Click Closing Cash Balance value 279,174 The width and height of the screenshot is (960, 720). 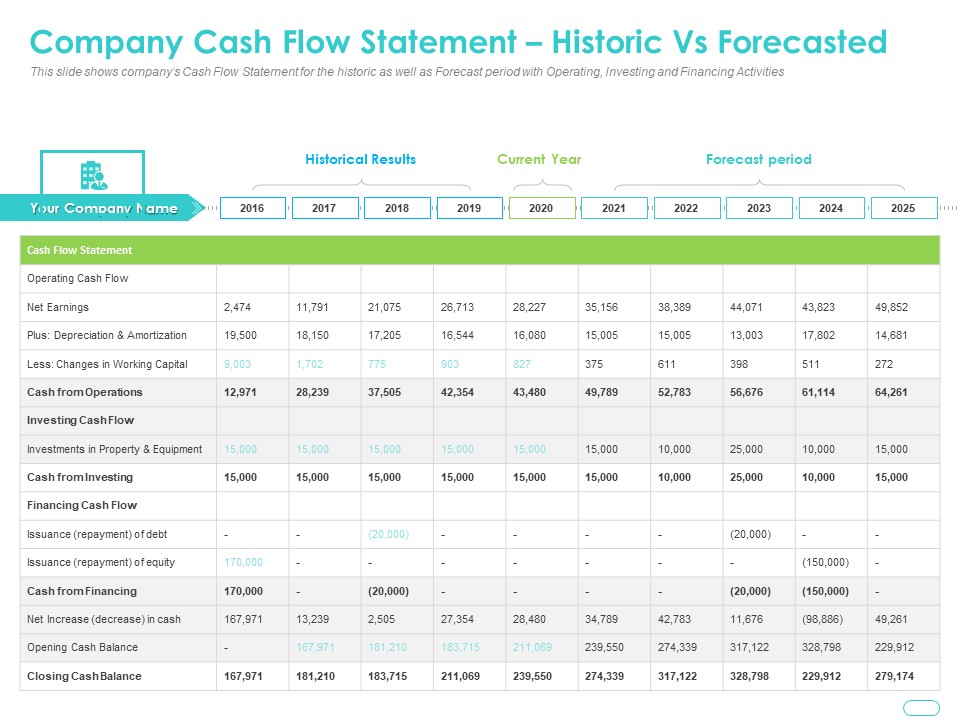894,677
